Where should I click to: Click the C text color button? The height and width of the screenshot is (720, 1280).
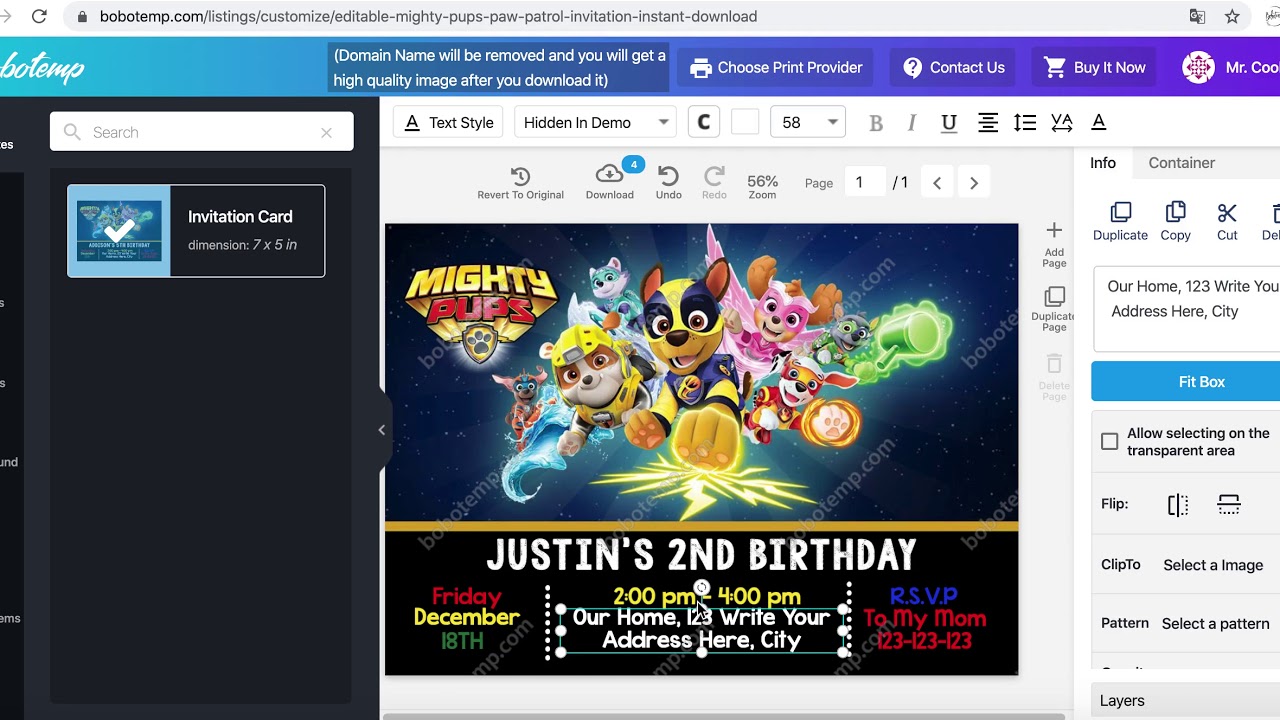[x=704, y=122]
